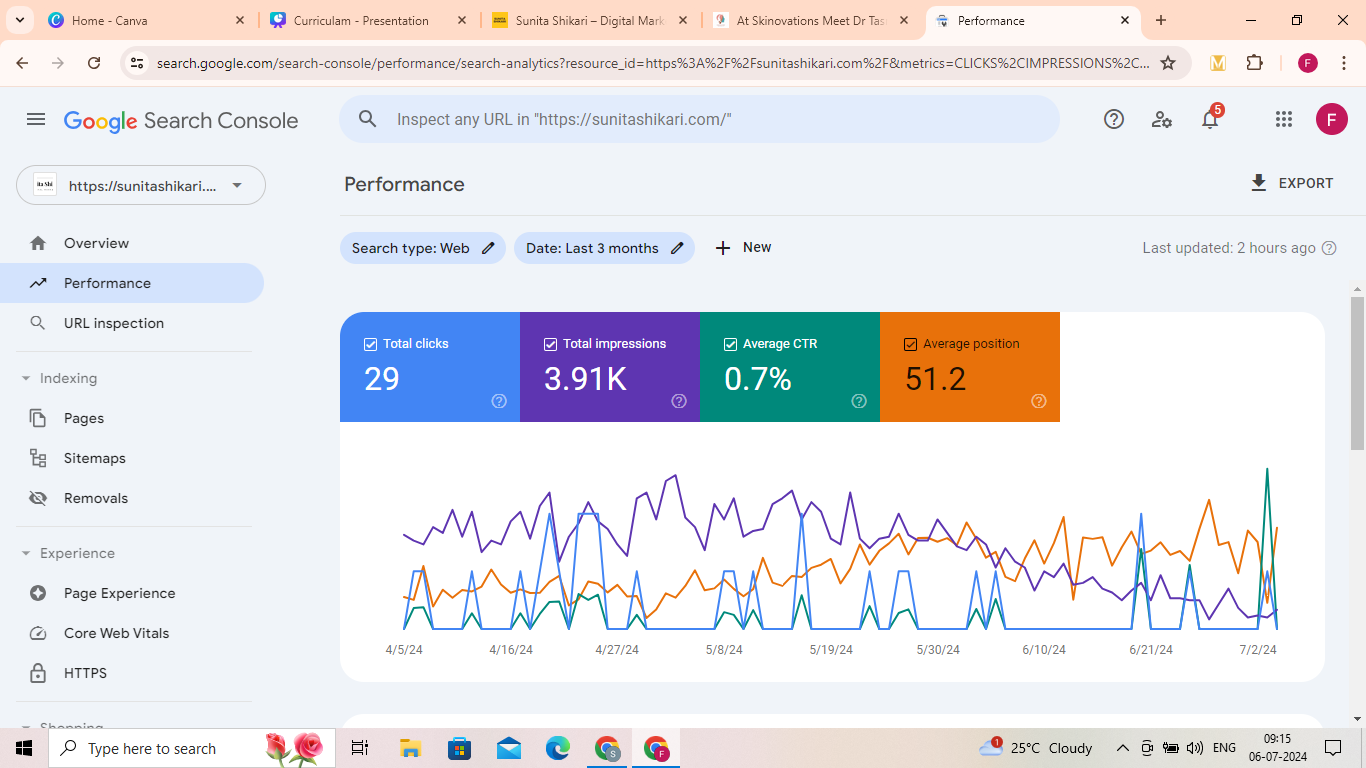Toggle the Total impressions checkbox
Image resolution: width=1366 pixels, height=768 pixels.
[550, 344]
